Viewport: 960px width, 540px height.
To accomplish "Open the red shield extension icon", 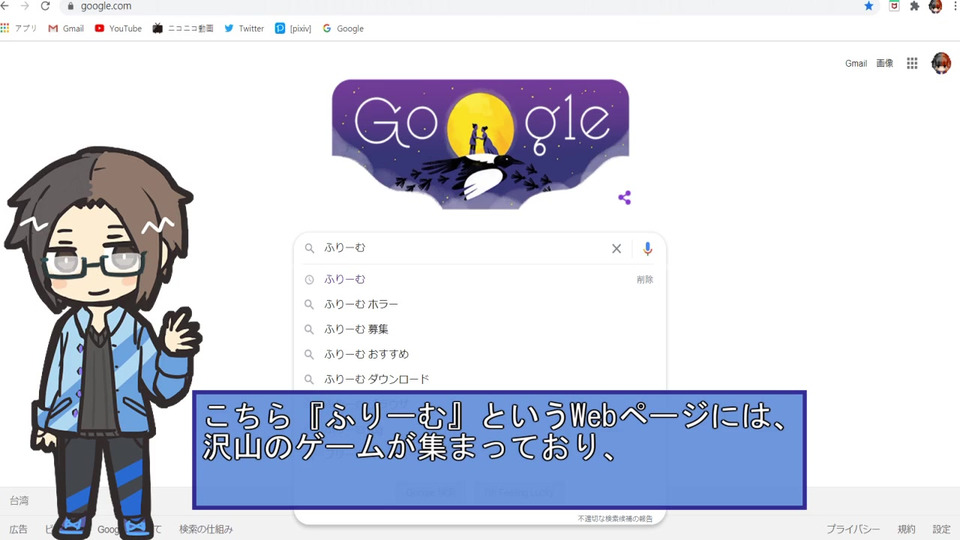I will pyautogui.click(x=894, y=6).
